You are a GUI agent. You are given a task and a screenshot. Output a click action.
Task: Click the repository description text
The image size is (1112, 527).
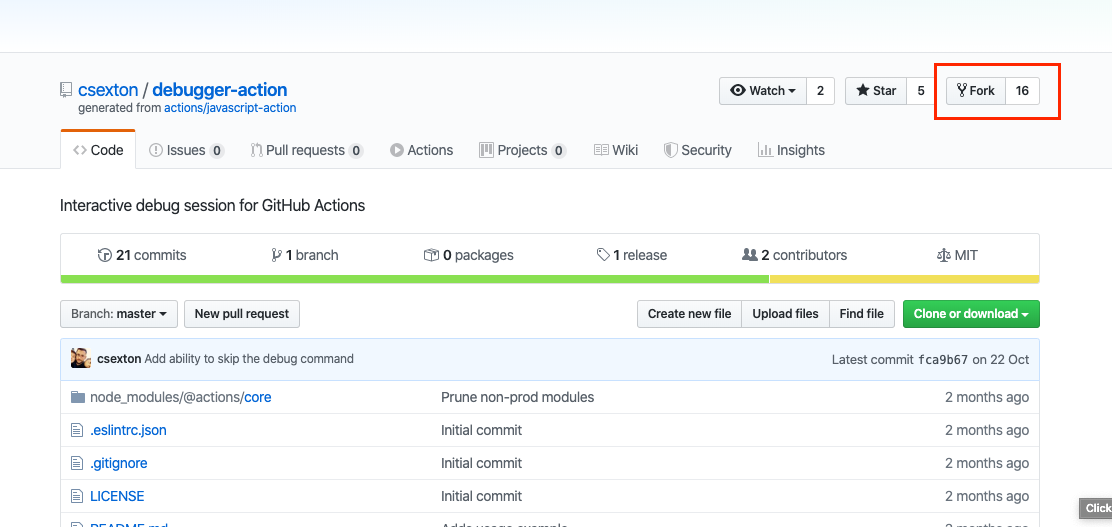213,206
